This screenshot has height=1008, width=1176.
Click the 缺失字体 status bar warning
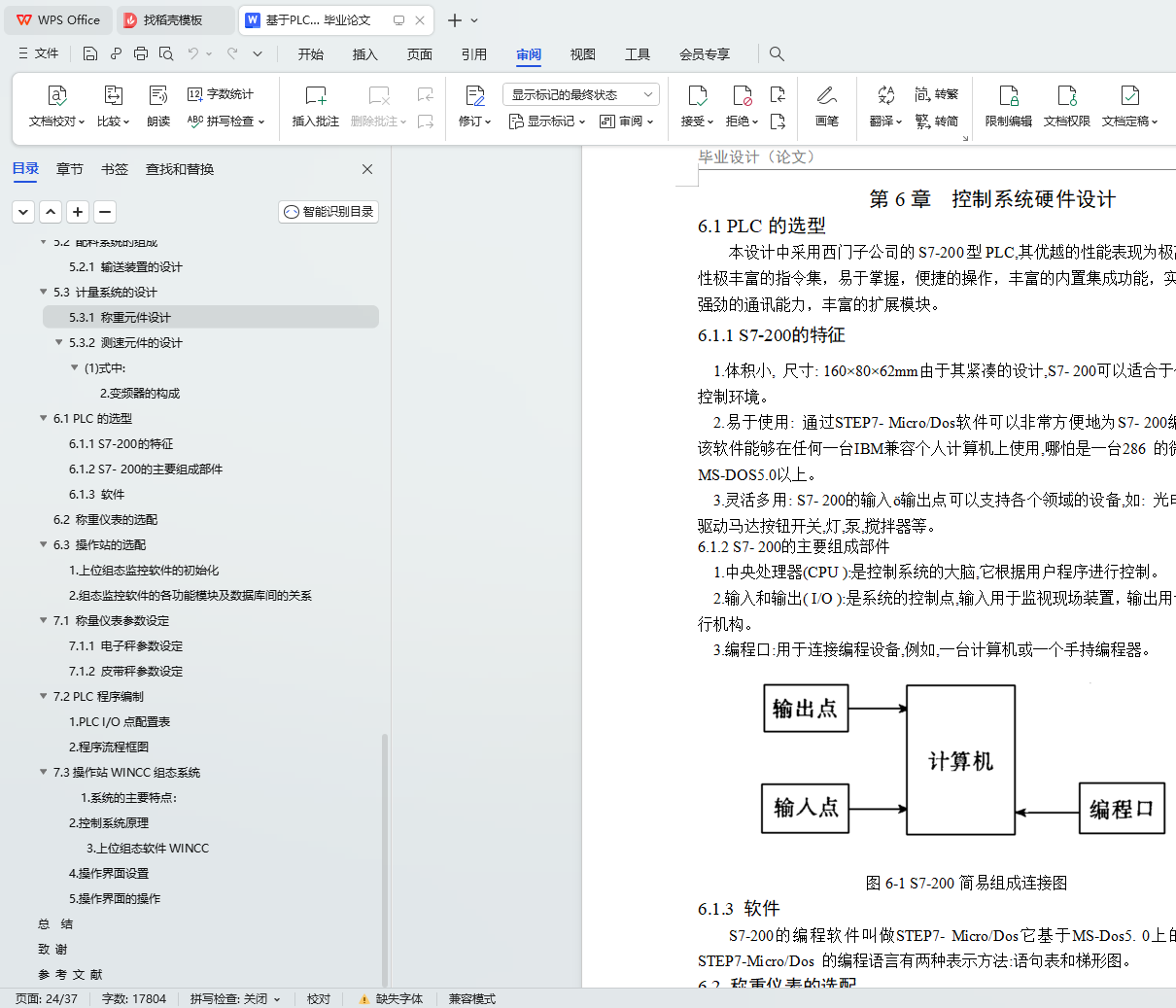391,998
